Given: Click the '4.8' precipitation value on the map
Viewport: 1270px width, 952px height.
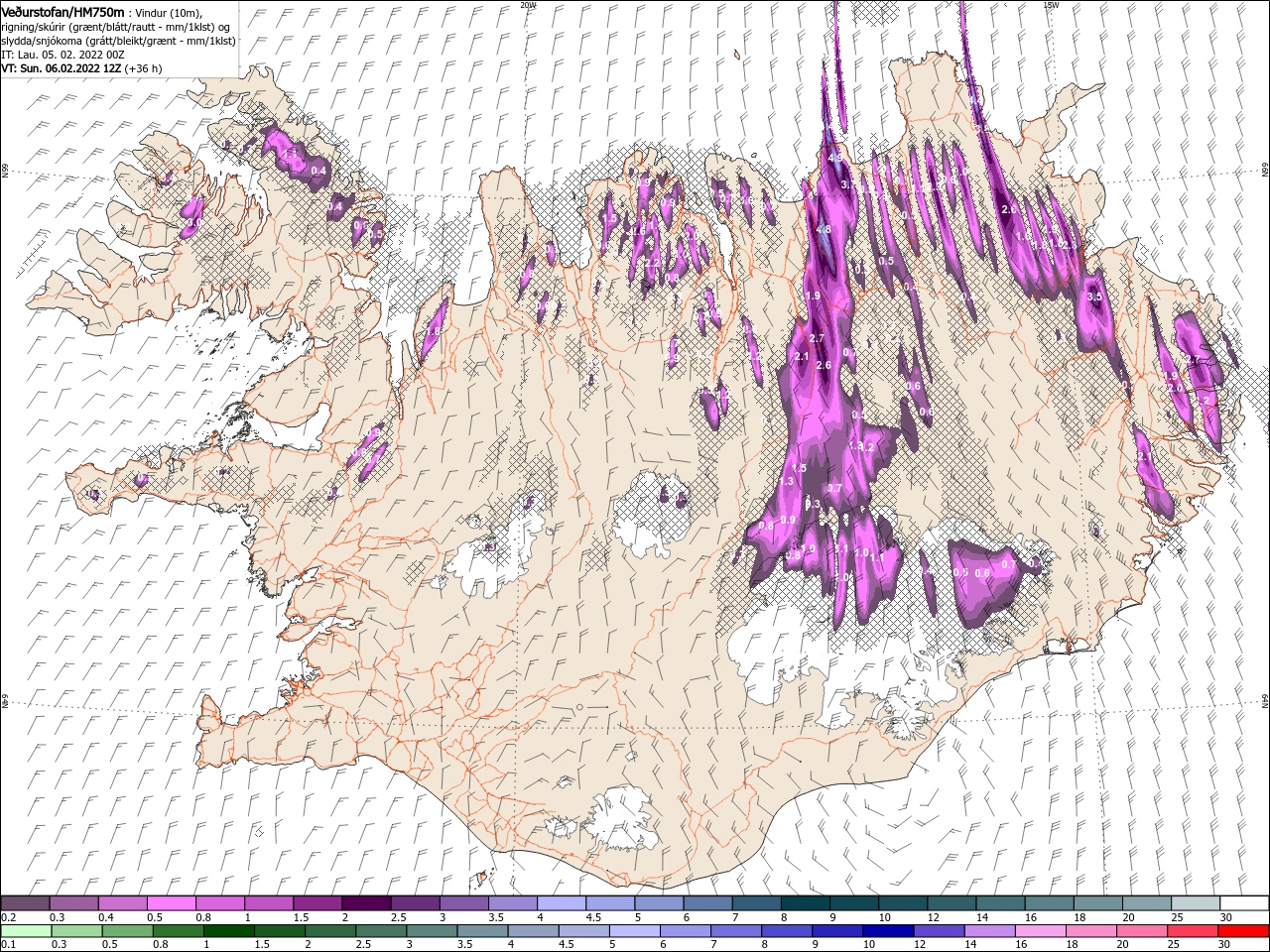Looking at the screenshot, I should point(824,229).
